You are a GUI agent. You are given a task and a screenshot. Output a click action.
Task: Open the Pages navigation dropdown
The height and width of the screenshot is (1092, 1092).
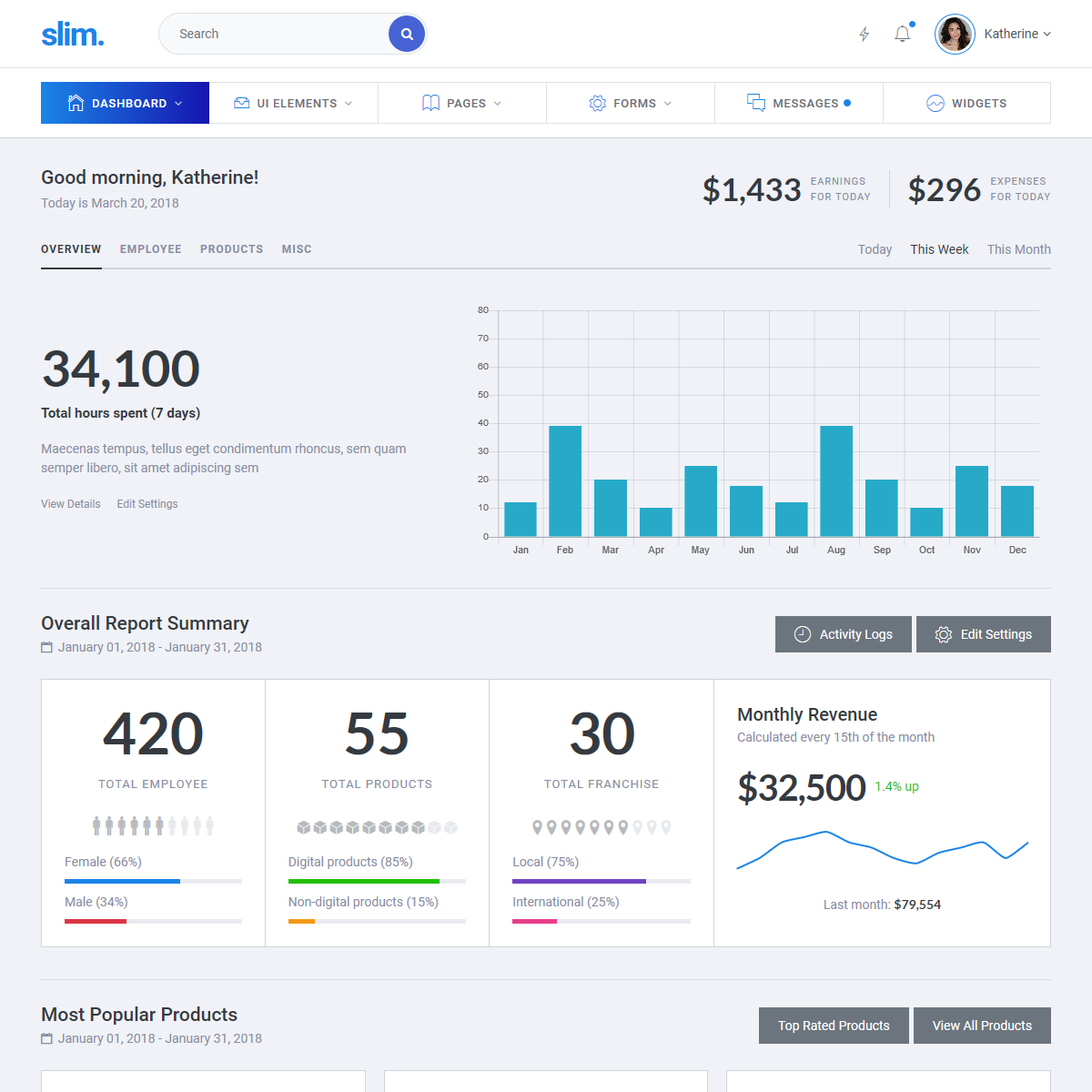[461, 103]
